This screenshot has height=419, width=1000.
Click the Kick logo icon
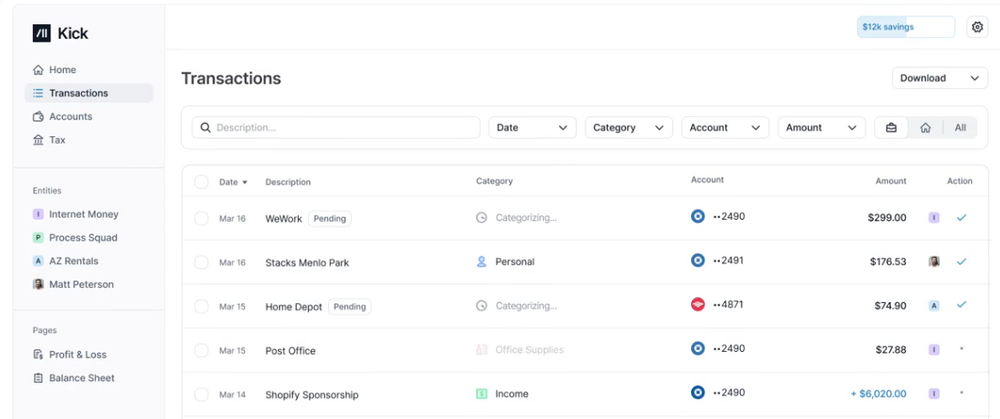(41, 33)
